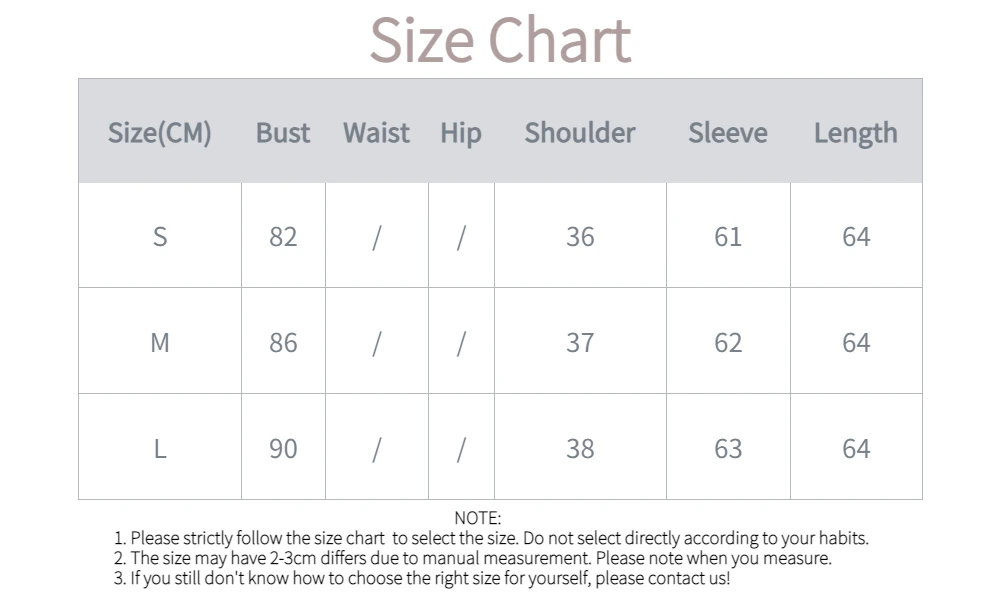This screenshot has width=1000, height=600.
Task: Select the L size row label
Action: tap(160, 449)
